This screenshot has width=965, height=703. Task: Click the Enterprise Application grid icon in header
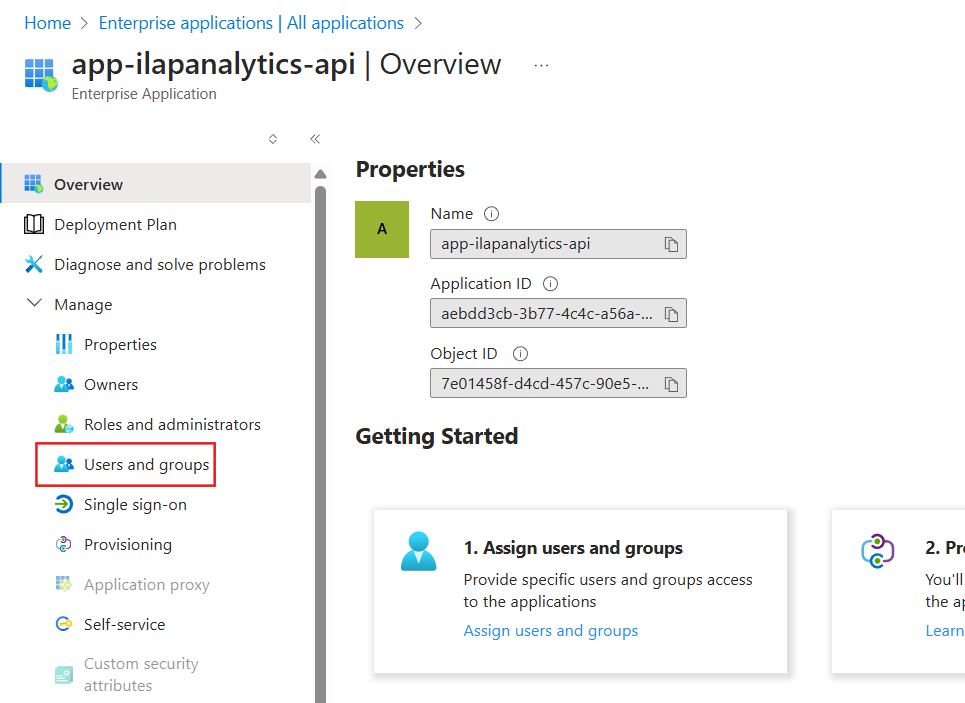41,75
